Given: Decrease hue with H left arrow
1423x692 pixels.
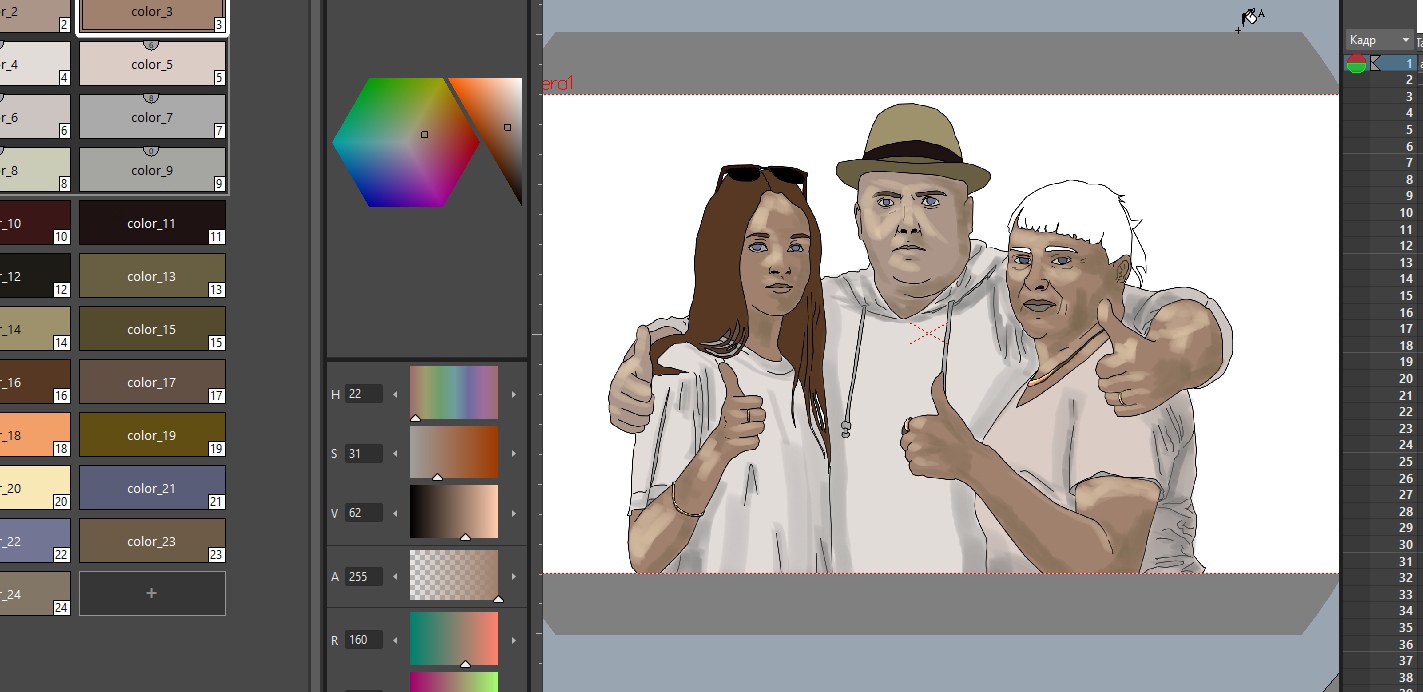Looking at the screenshot, I should 397,394.
